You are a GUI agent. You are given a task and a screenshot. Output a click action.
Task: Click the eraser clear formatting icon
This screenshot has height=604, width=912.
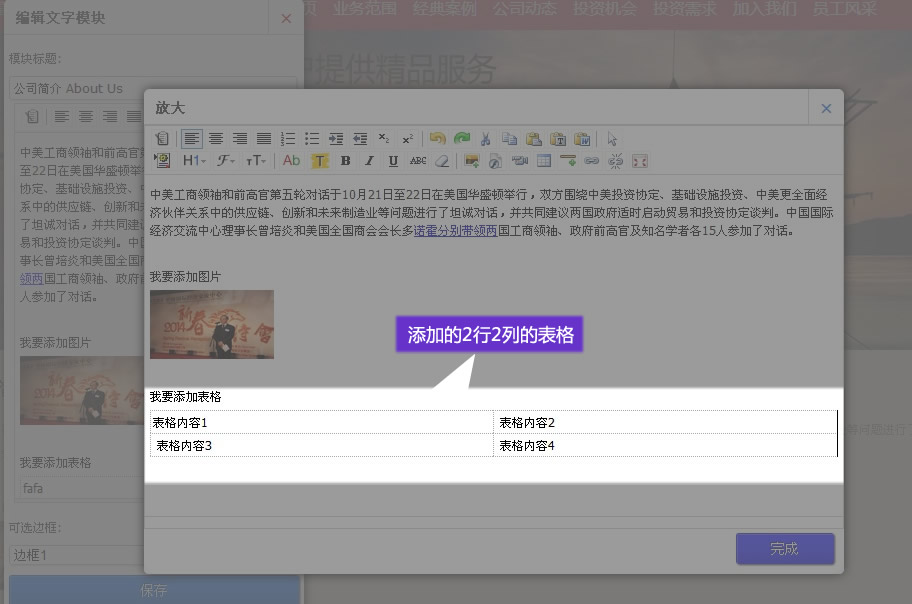[442, 160]
